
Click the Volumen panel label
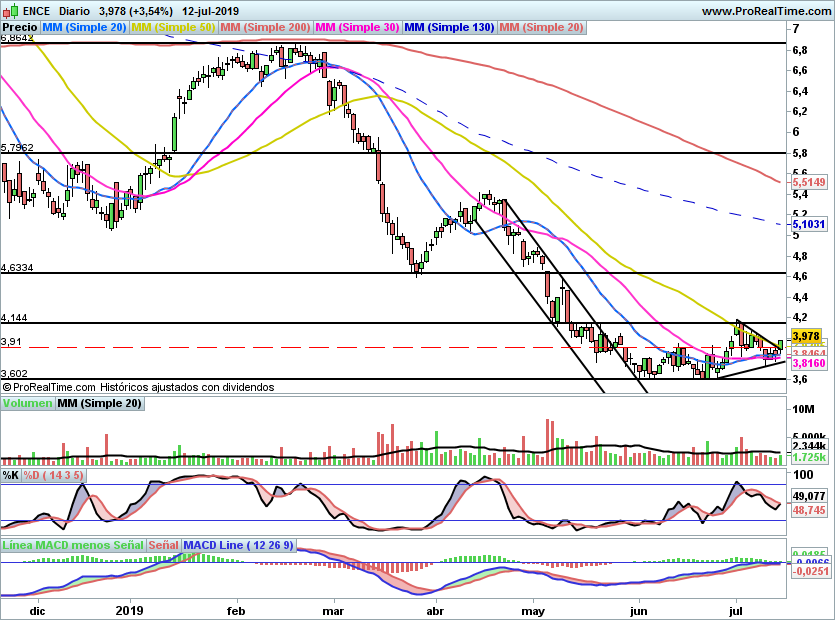coord(27,404)
